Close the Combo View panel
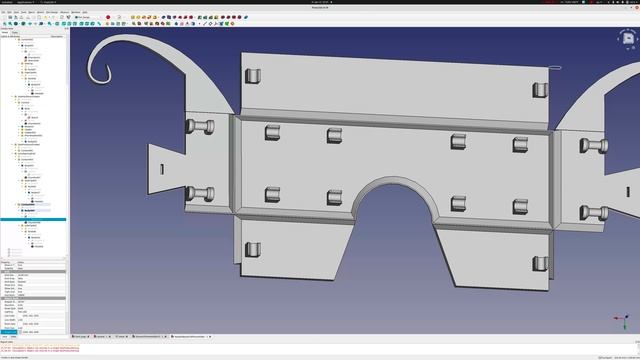 pyautogui.click(x=67, y=29)
